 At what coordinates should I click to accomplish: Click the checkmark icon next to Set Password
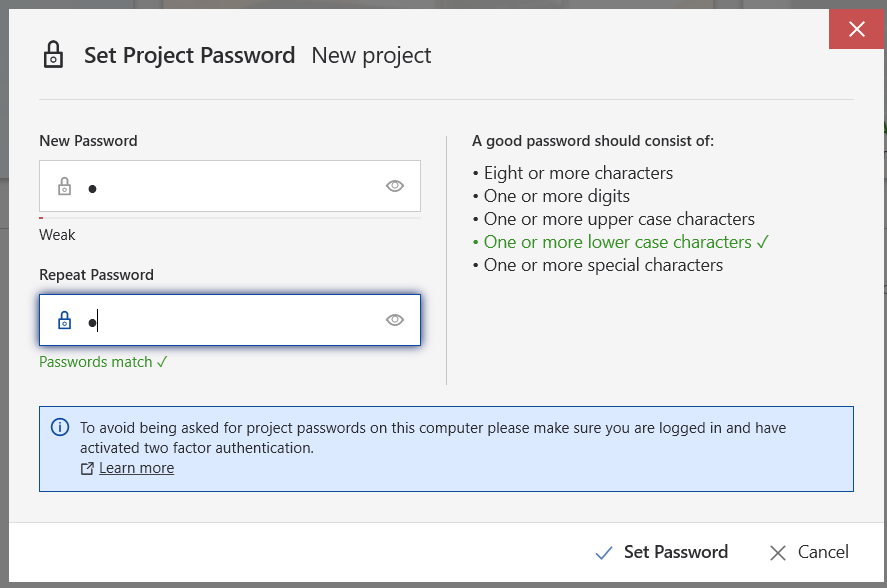(604, 552)
